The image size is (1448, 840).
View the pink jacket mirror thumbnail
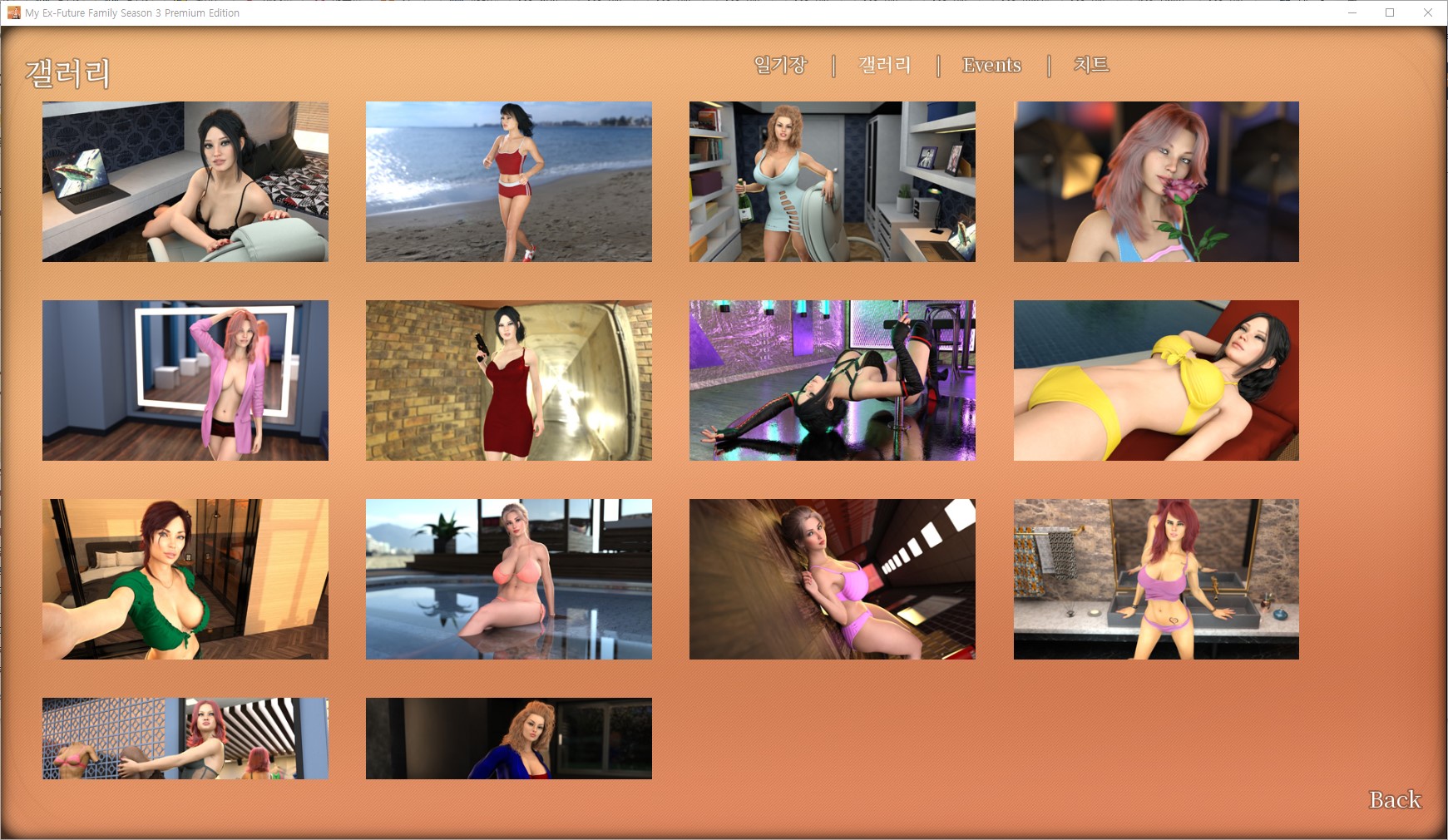(185, 381)
